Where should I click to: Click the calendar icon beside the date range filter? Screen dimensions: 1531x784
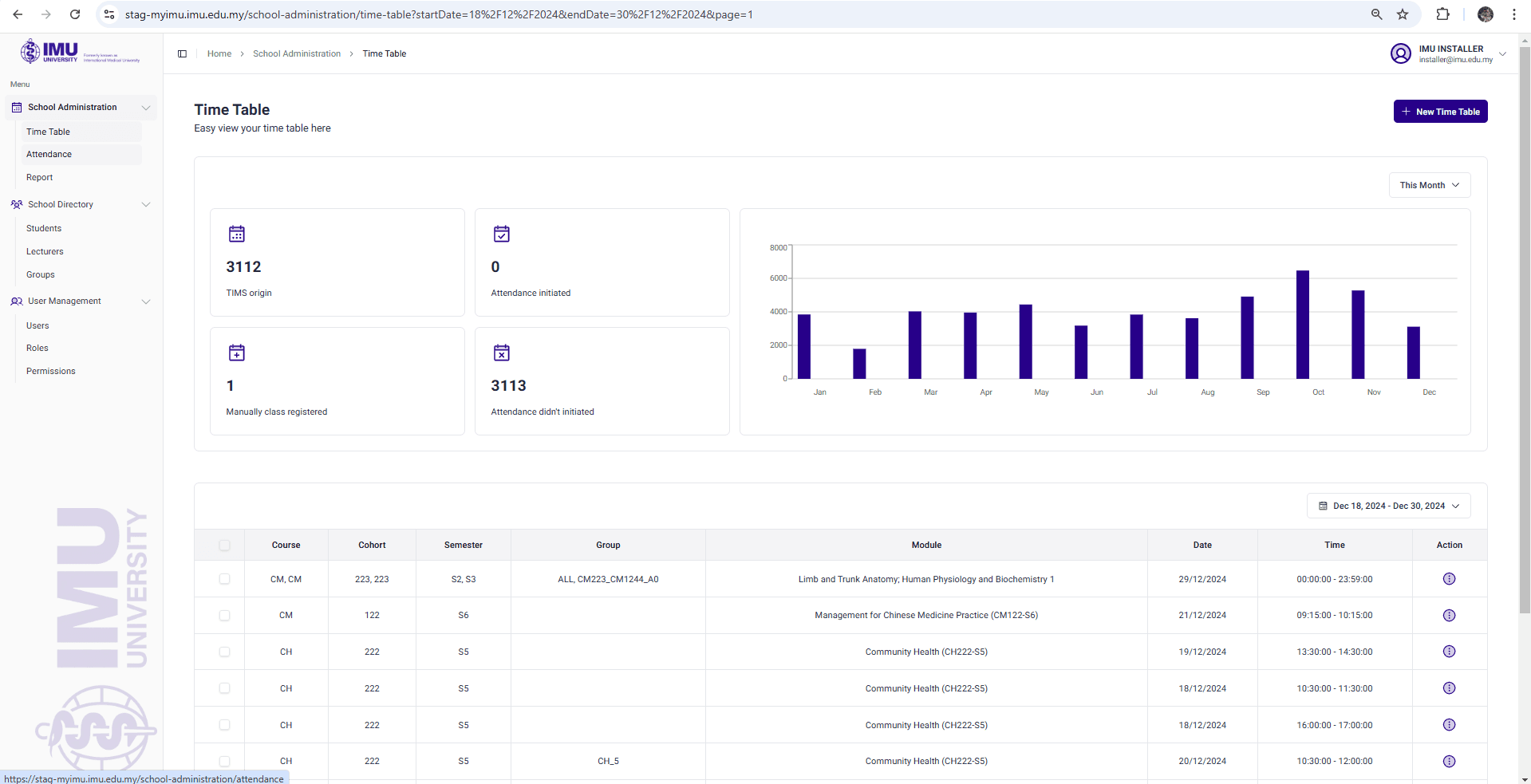click(1323, 506)
